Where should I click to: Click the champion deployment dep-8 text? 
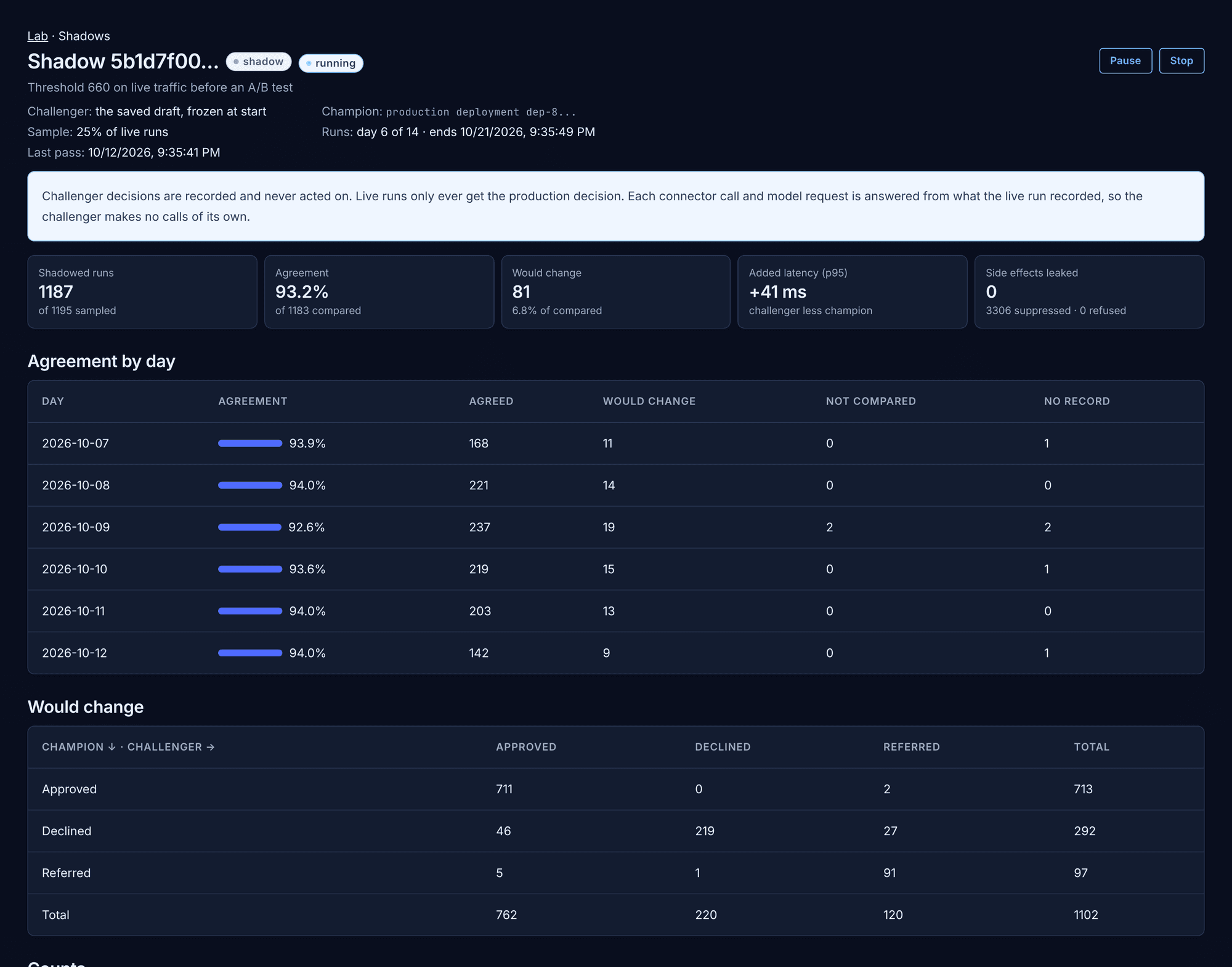[x=481, y=112]
